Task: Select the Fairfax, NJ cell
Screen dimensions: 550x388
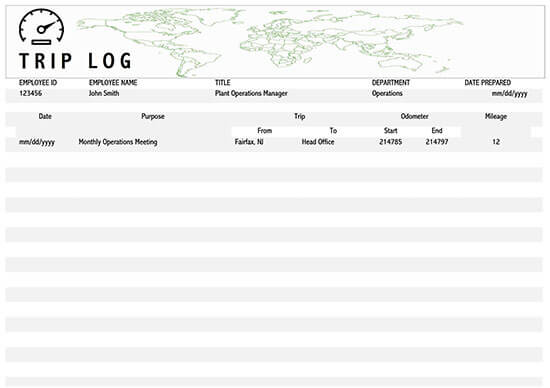Action: click(249, 142)
